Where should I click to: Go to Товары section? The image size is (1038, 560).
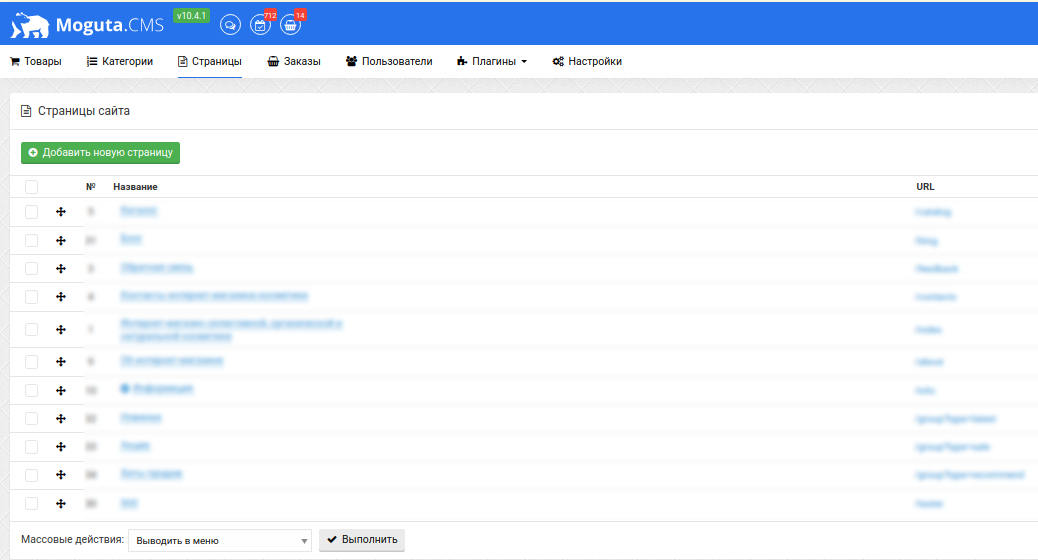36,62
